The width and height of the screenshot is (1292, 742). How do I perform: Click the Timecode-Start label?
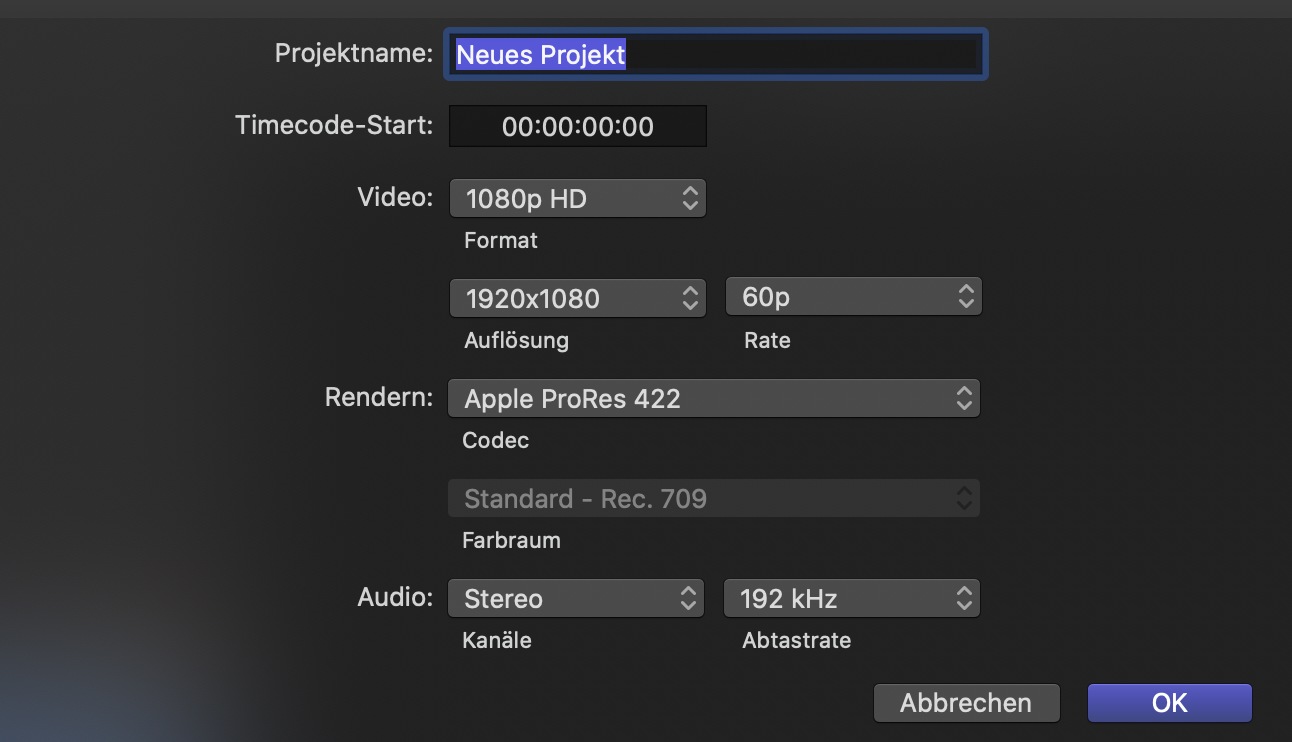tap(334, 126)
